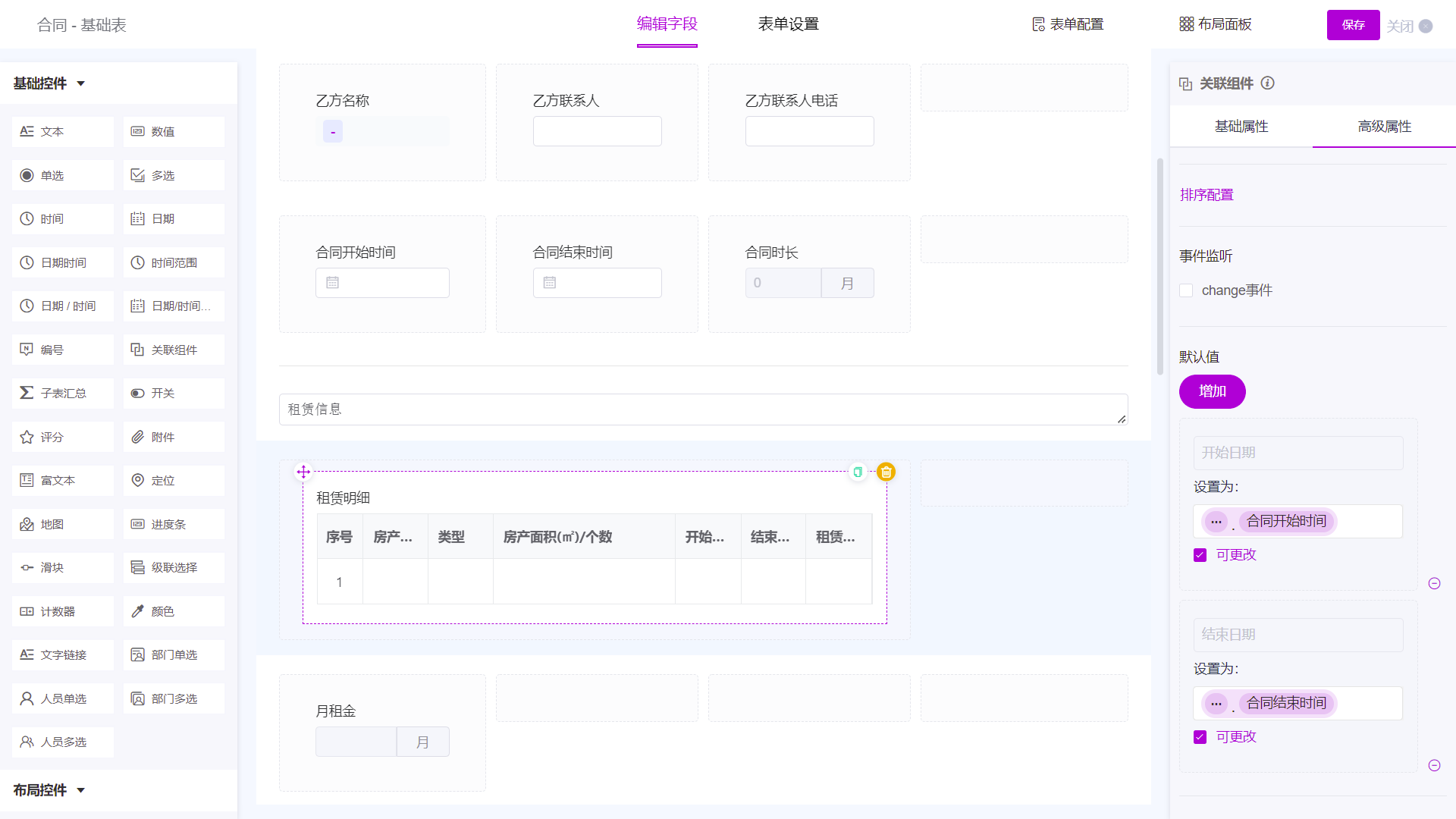The image size is (1456, 819).
Task: Click the canvas vertical scrollbar
Action: click(1160, 266)
